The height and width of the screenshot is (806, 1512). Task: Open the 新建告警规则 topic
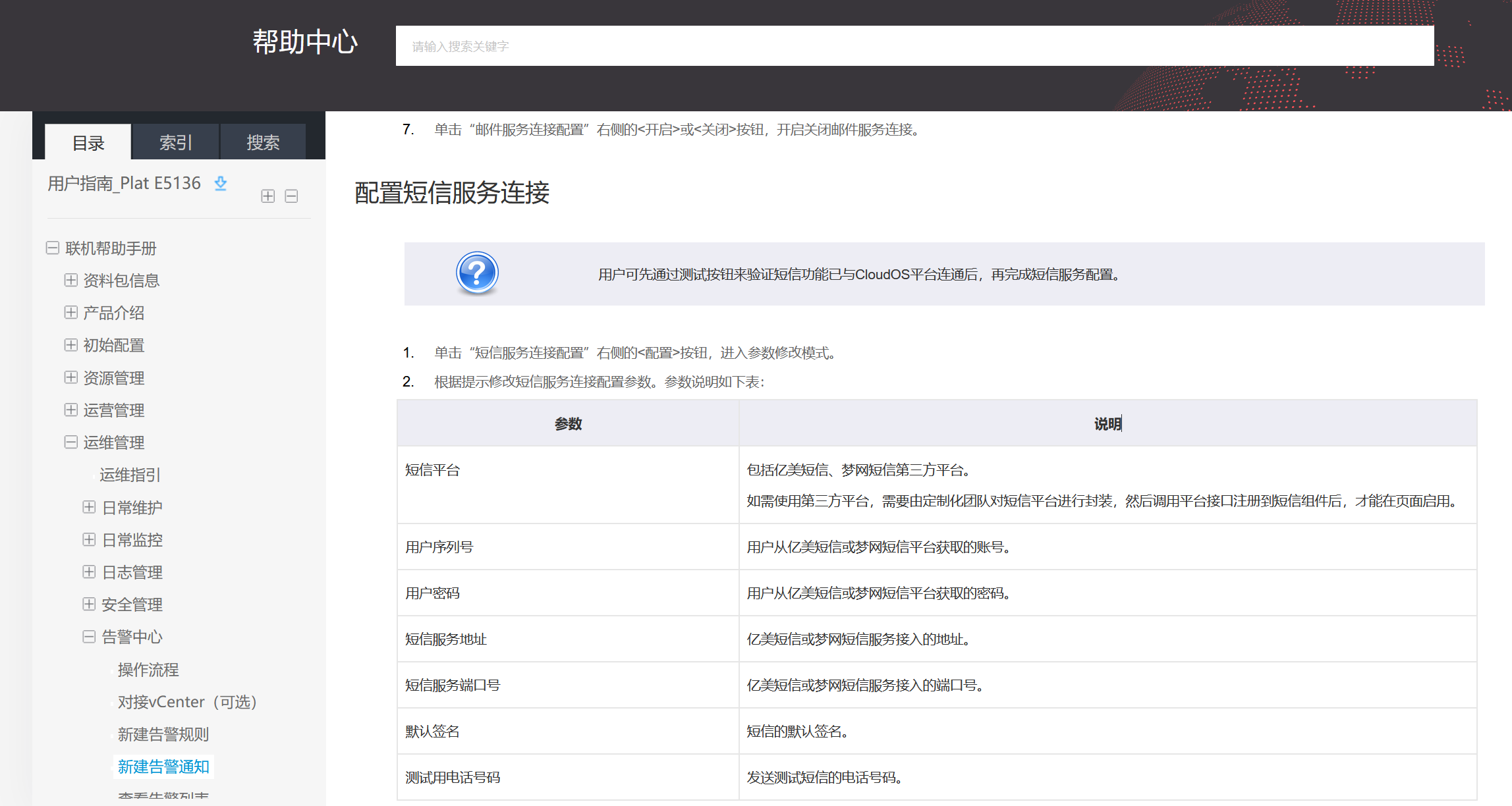[163, 734]
